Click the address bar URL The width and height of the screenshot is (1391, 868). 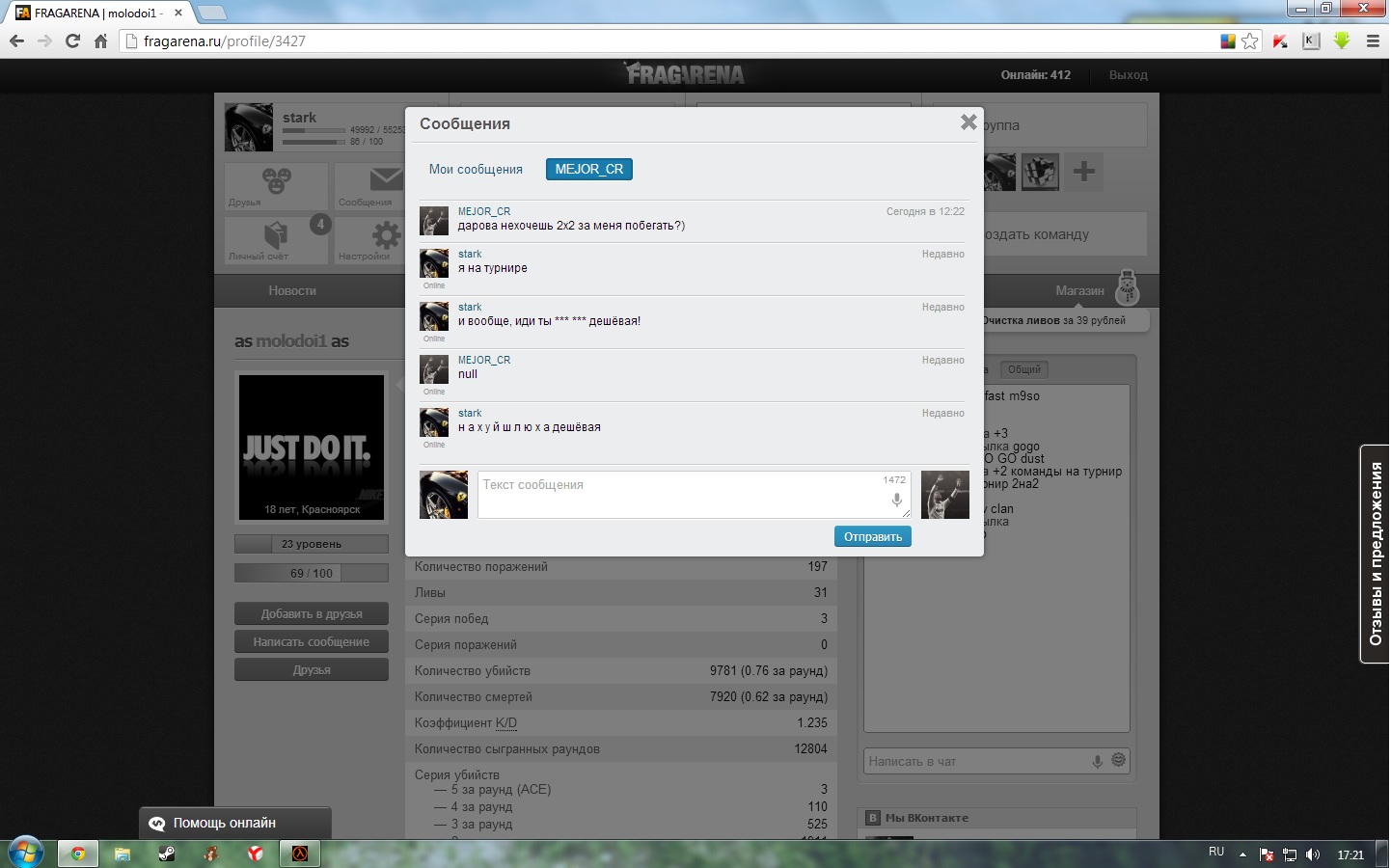pyautogui.click(x=225, y=41)
